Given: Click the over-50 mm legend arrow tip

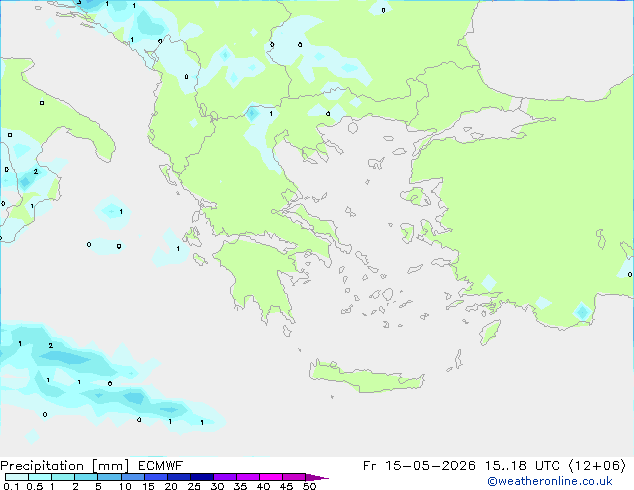Looking at the screenshot, I should [x=317, y=478].
